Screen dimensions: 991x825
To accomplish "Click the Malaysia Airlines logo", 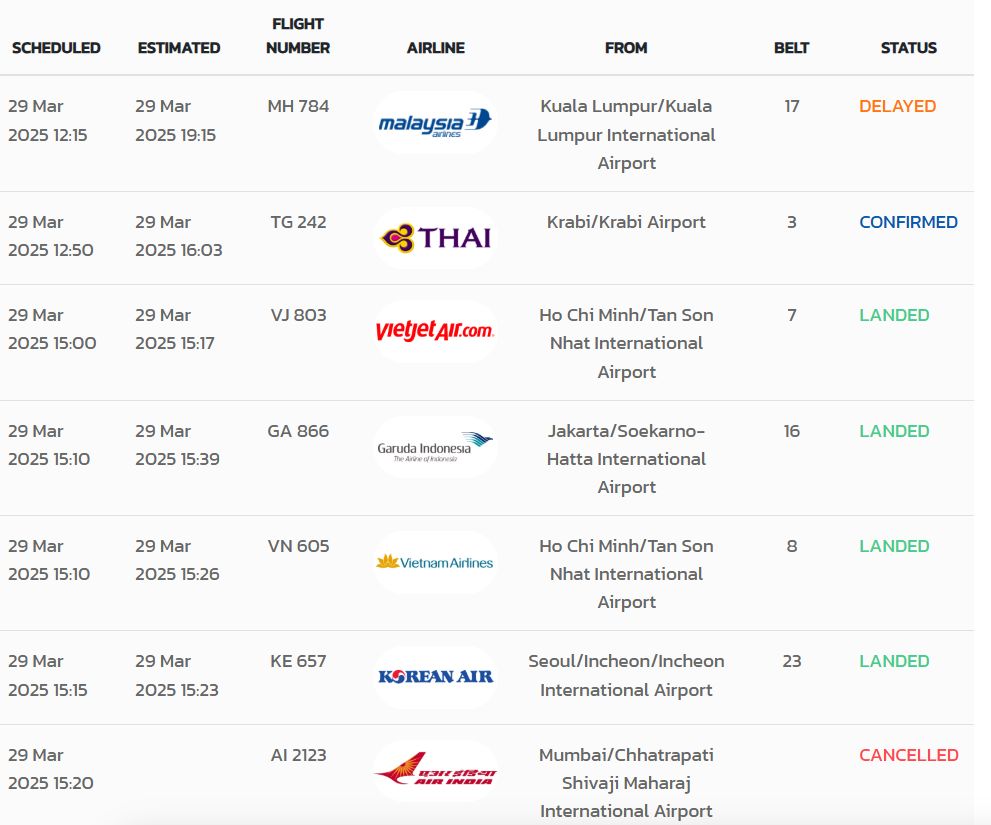I will click(x=435, y=122).
